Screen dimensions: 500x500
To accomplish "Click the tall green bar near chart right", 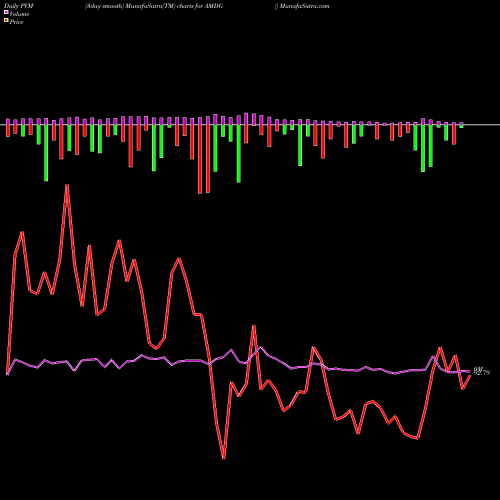I will click(x=423, y=148).
